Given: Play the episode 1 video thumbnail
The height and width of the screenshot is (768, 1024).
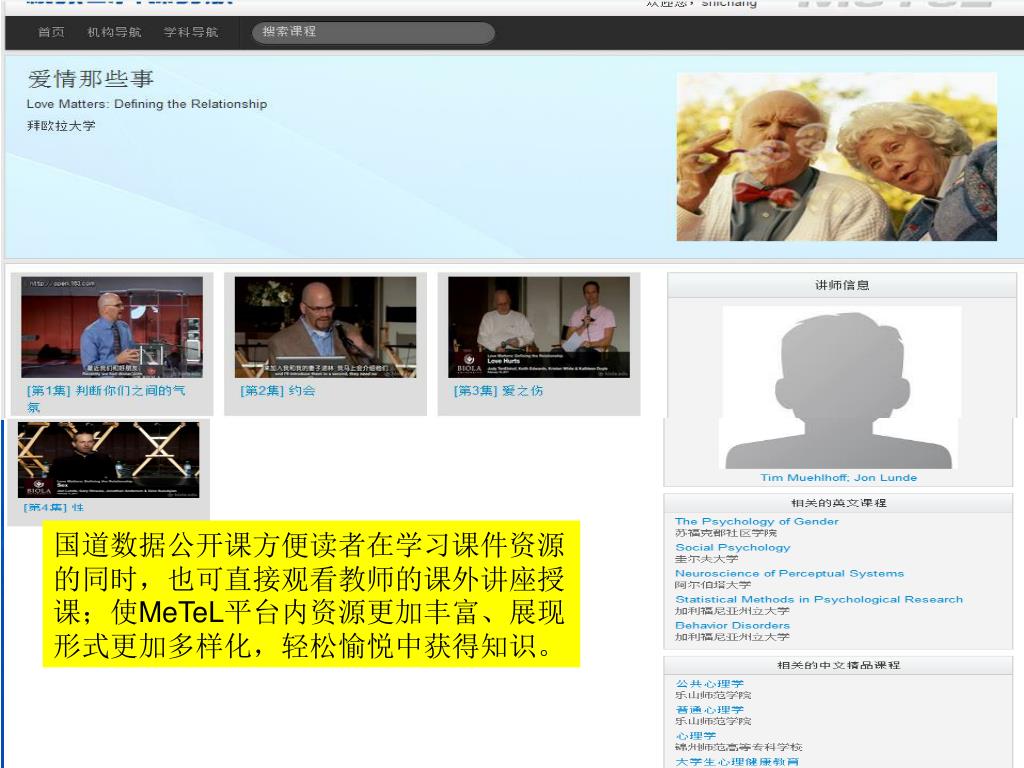Looking at the screenshot, I should pyautogui.click(x=112, y=327).
